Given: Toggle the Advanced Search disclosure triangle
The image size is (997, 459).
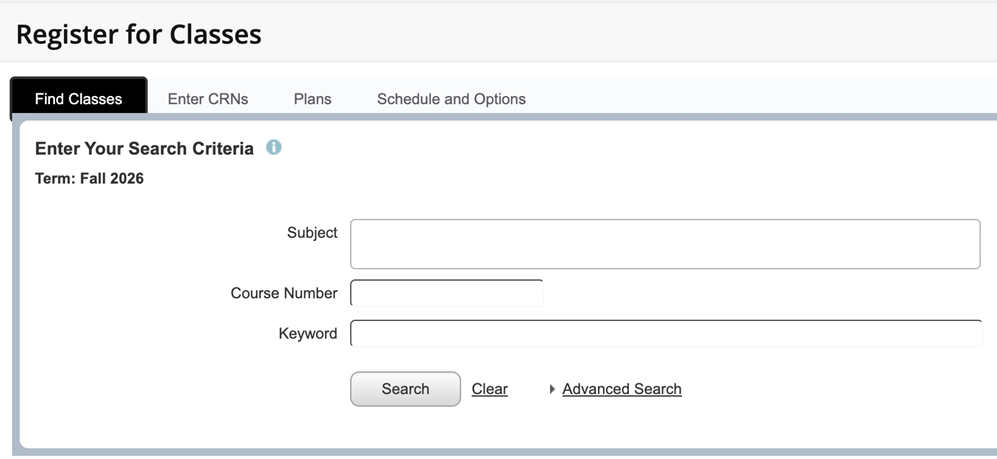Looking at the screenshot, I should click(x=552, y=389).
